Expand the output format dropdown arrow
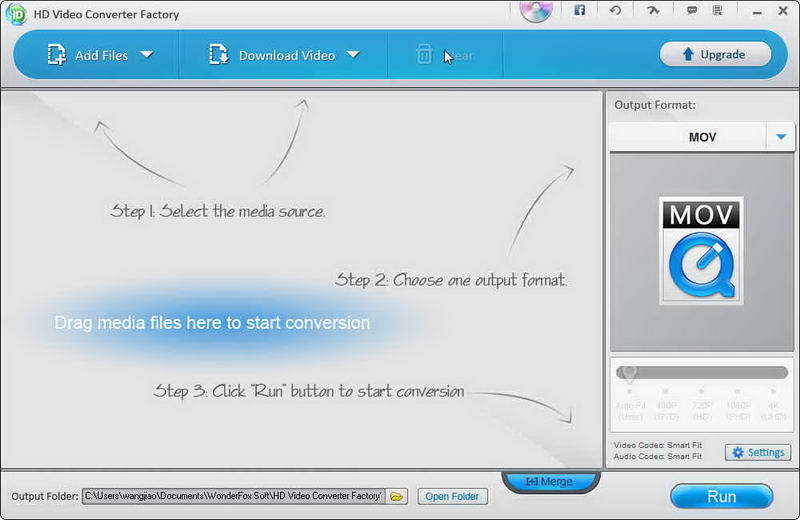This screenshot has height=520, width=800. pyautogui.click(x=781, y=137)
